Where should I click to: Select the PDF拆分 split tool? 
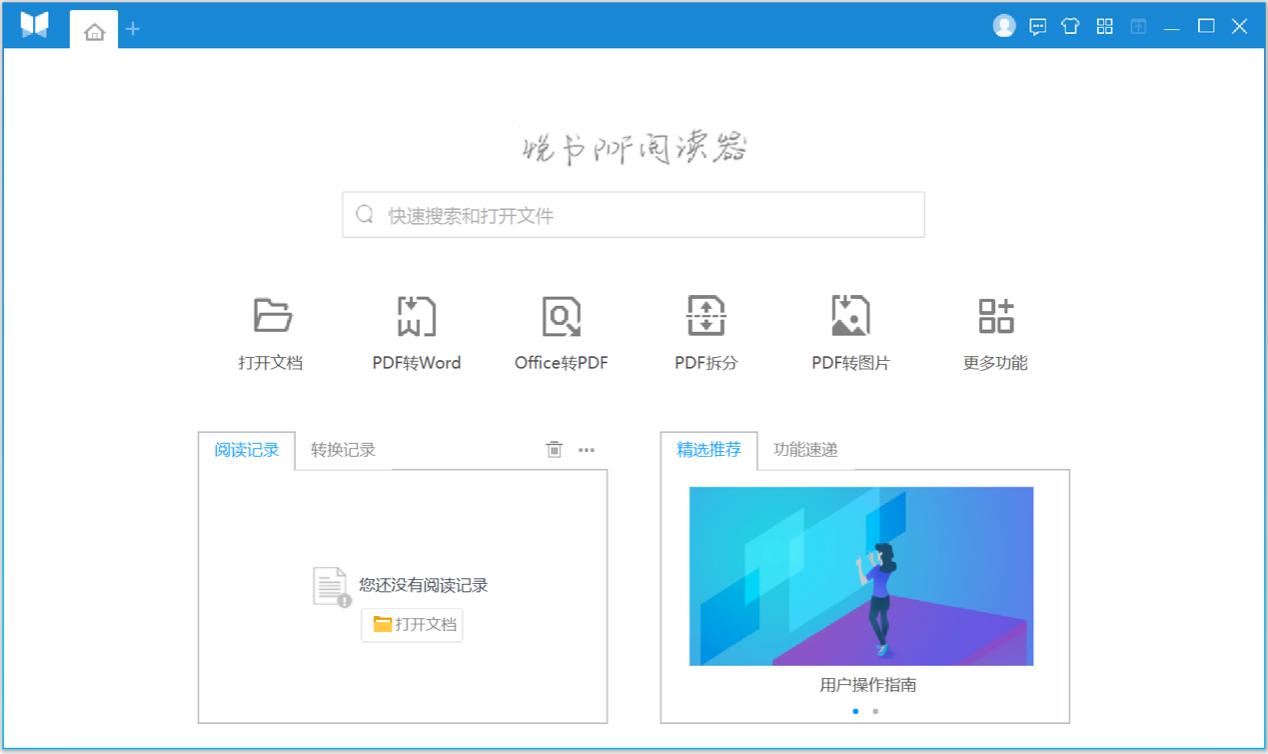(704, 330)
